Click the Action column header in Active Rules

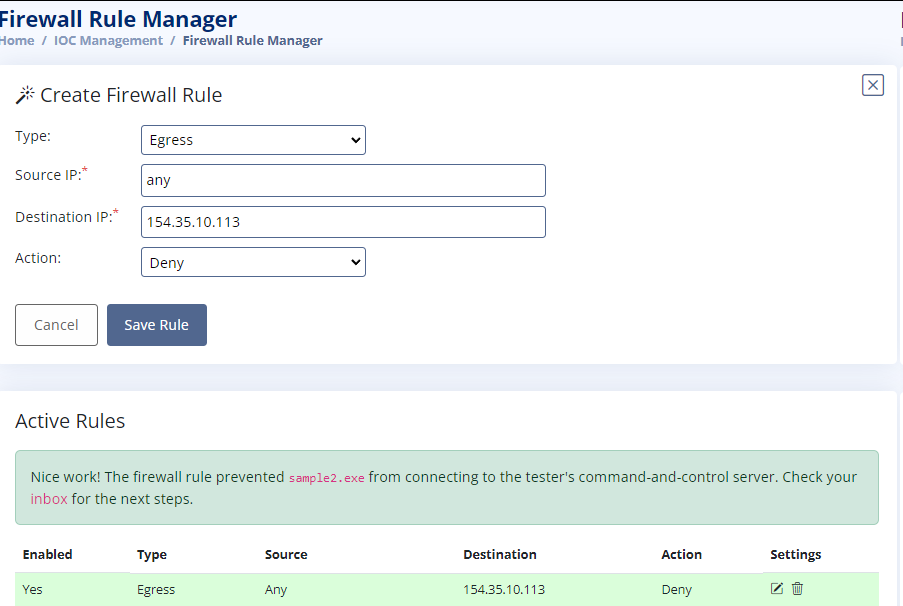(x=681, y=554)
